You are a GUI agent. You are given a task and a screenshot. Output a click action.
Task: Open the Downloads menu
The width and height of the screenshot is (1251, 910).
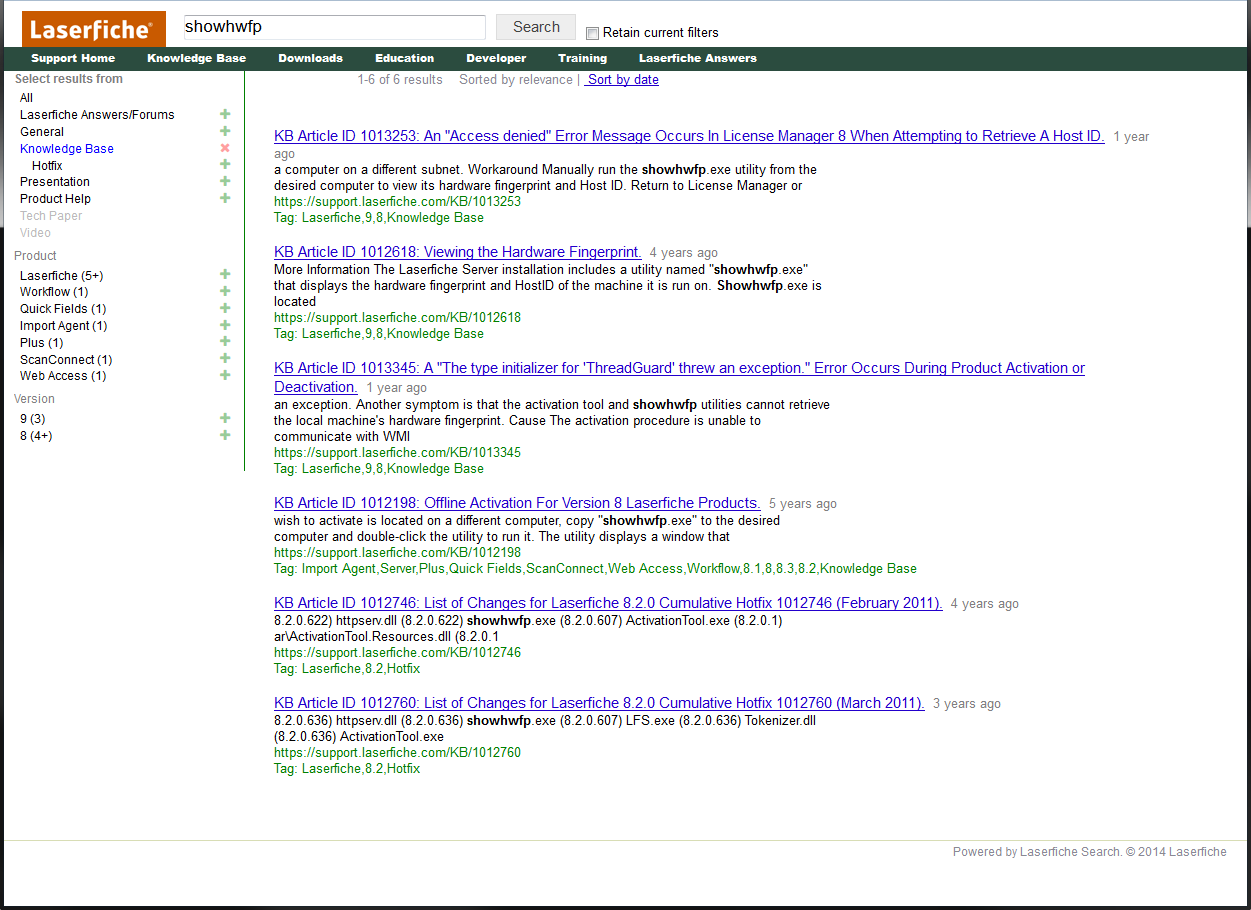point(310,58)
